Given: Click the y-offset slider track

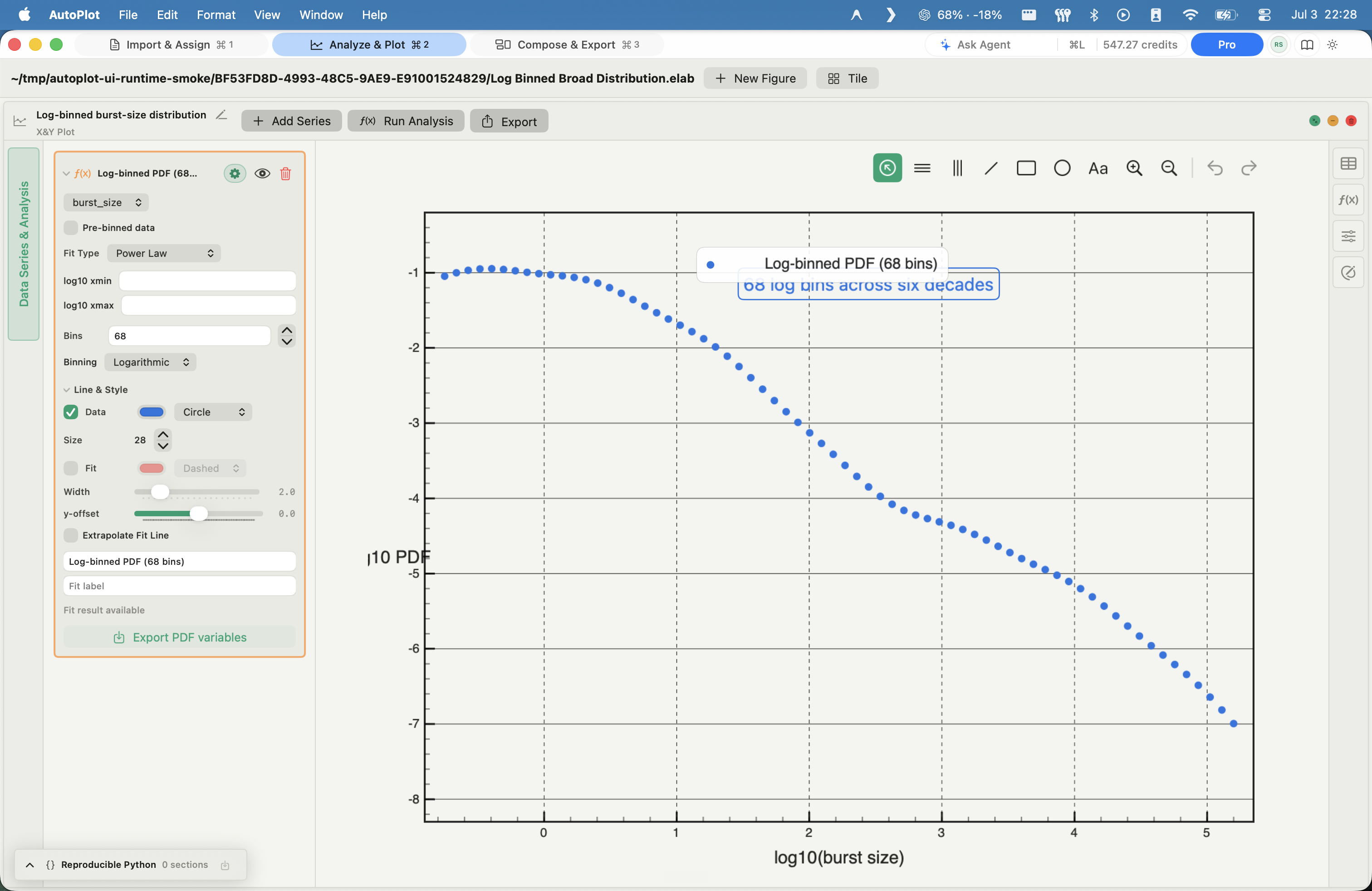Looking at the screenshot, I should (x=198, y=514).
